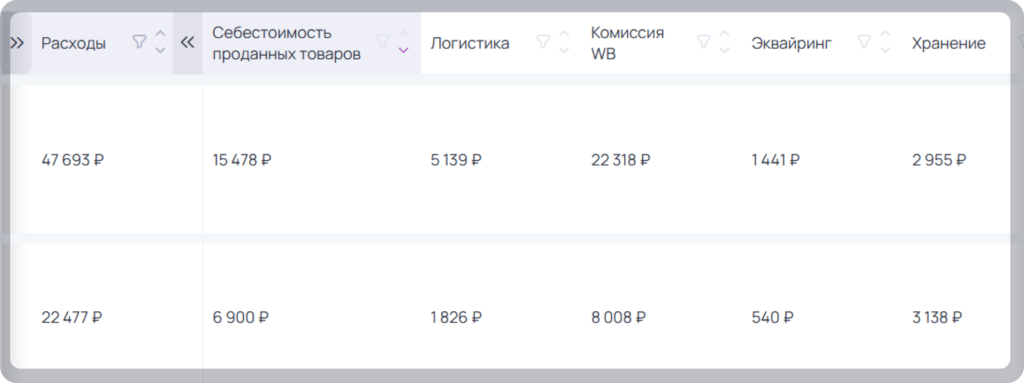1024x383 pixels.
Task: Sort Себестоимость descending with the purple down arrow
Action: tap(404, 50)
